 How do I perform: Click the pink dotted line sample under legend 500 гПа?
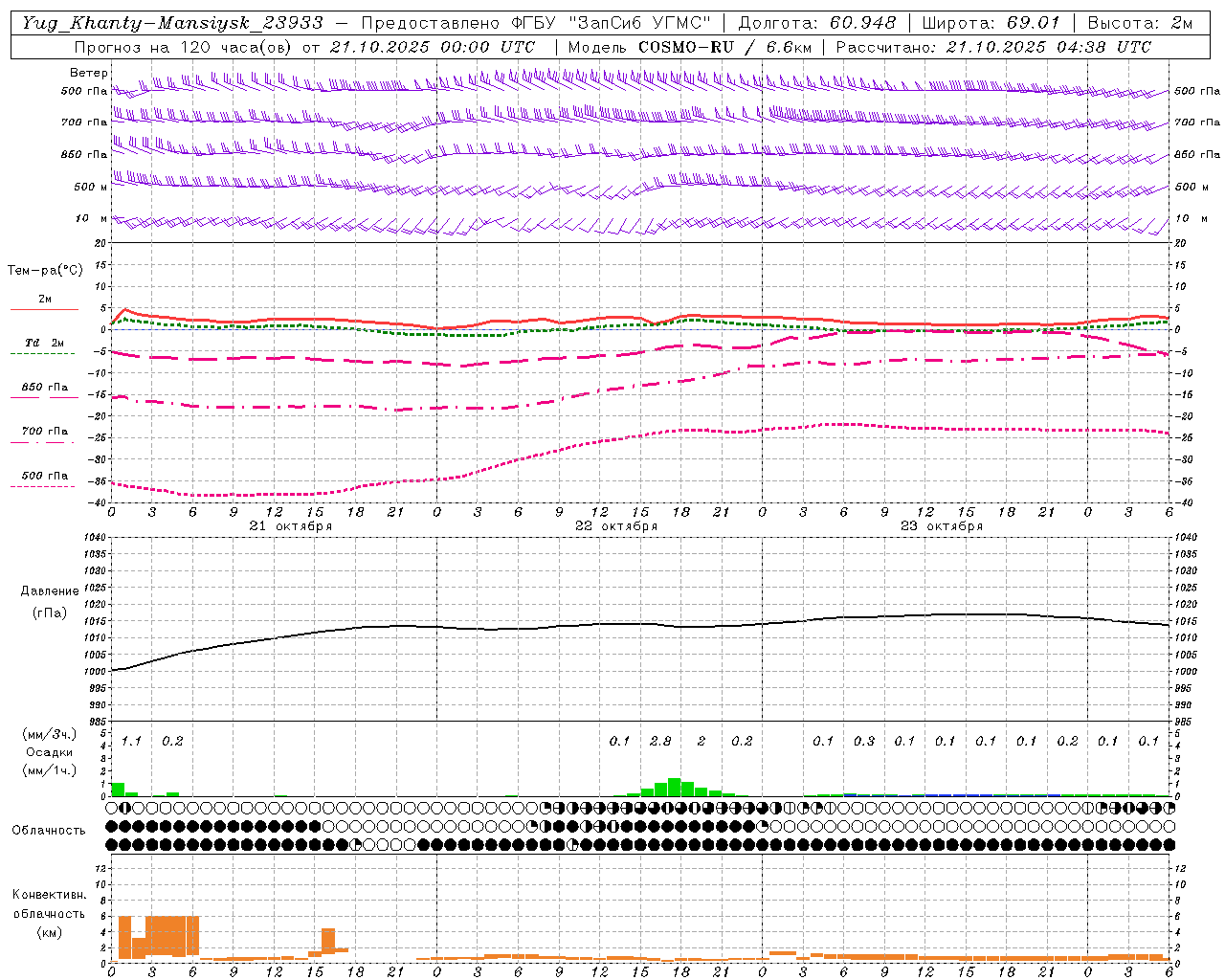pyautogui.click(x=43, y=486)
